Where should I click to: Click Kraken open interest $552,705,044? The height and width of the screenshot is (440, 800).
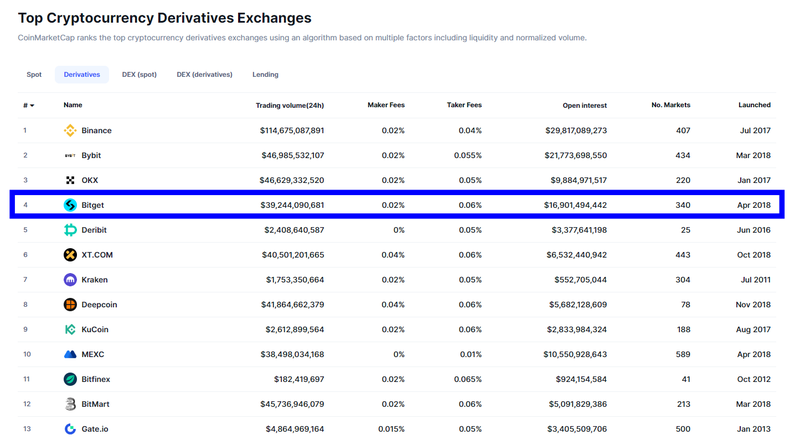581,280
